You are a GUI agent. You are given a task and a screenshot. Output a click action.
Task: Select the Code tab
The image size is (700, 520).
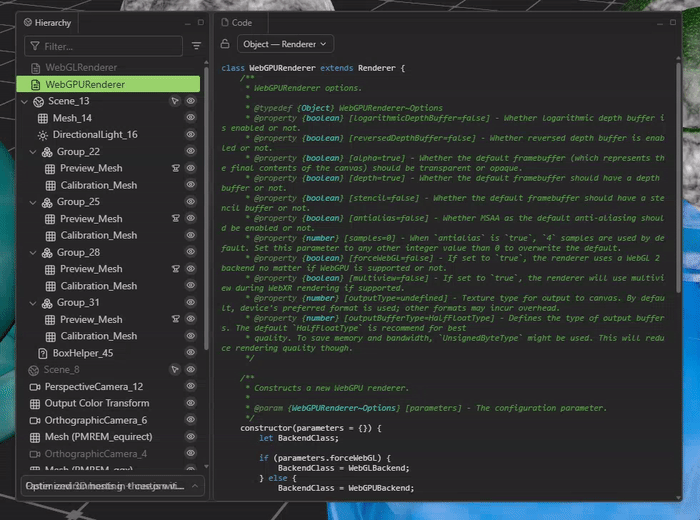237,22
